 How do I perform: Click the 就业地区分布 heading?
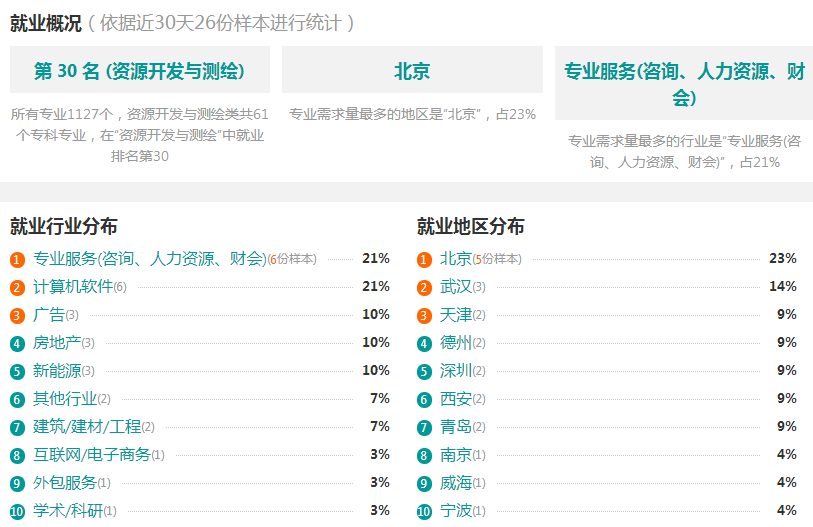pyautogui.click(x=470, y=226)
